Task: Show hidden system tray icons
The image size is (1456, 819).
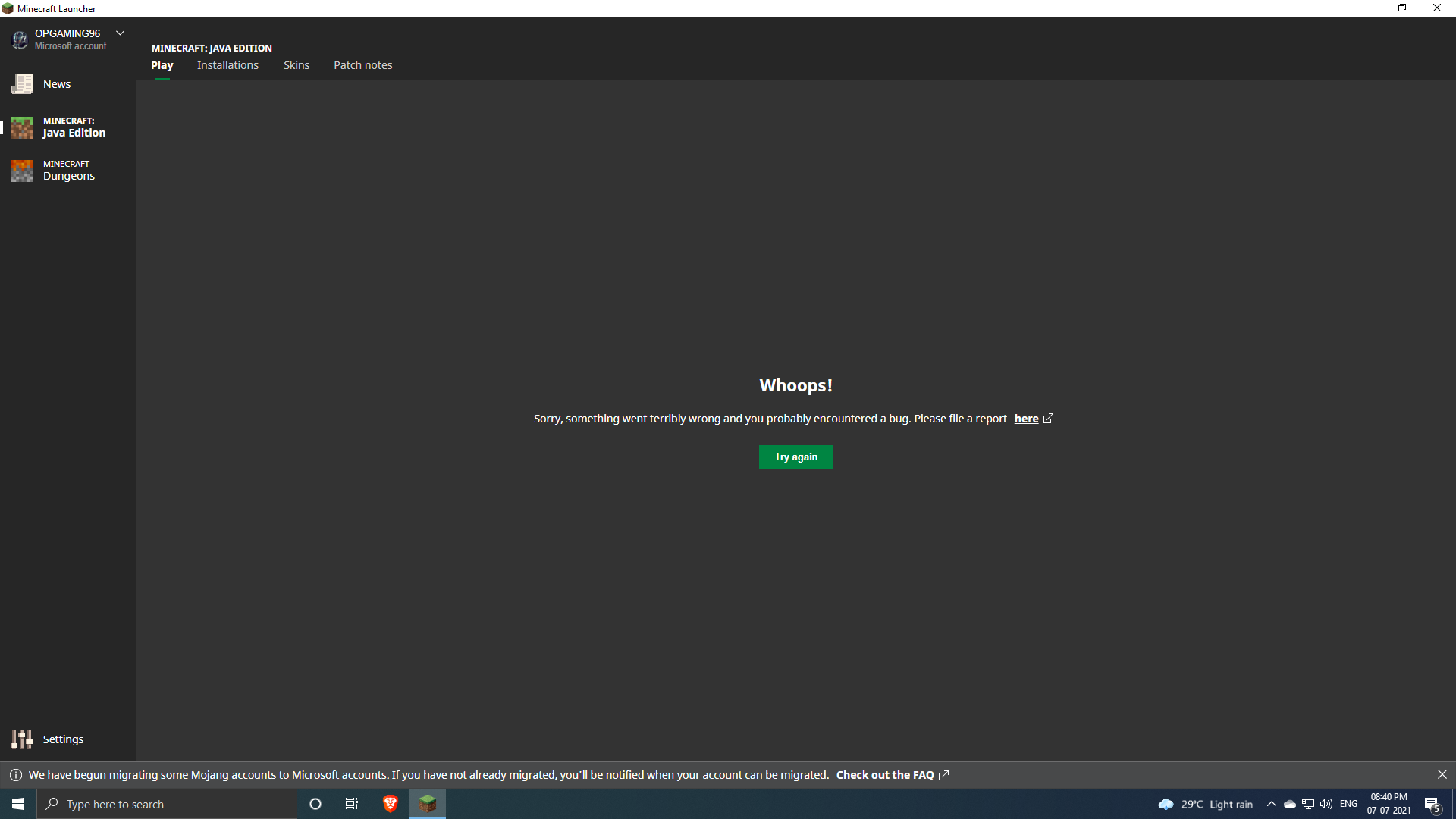Action: 1272,804
